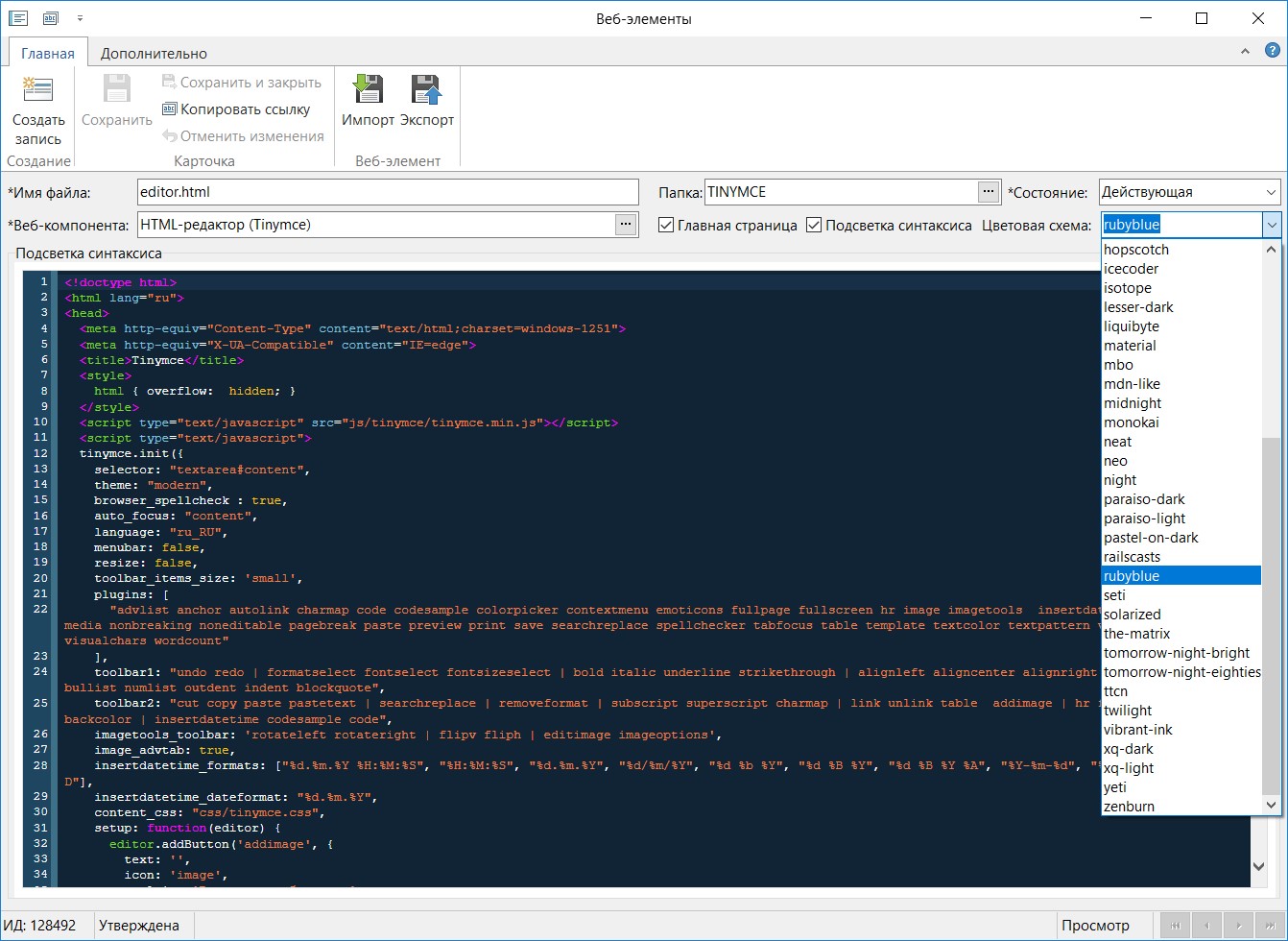Open the help question mark icon
Viewport: 1288px width, 941px height.
coord(1271,52)
